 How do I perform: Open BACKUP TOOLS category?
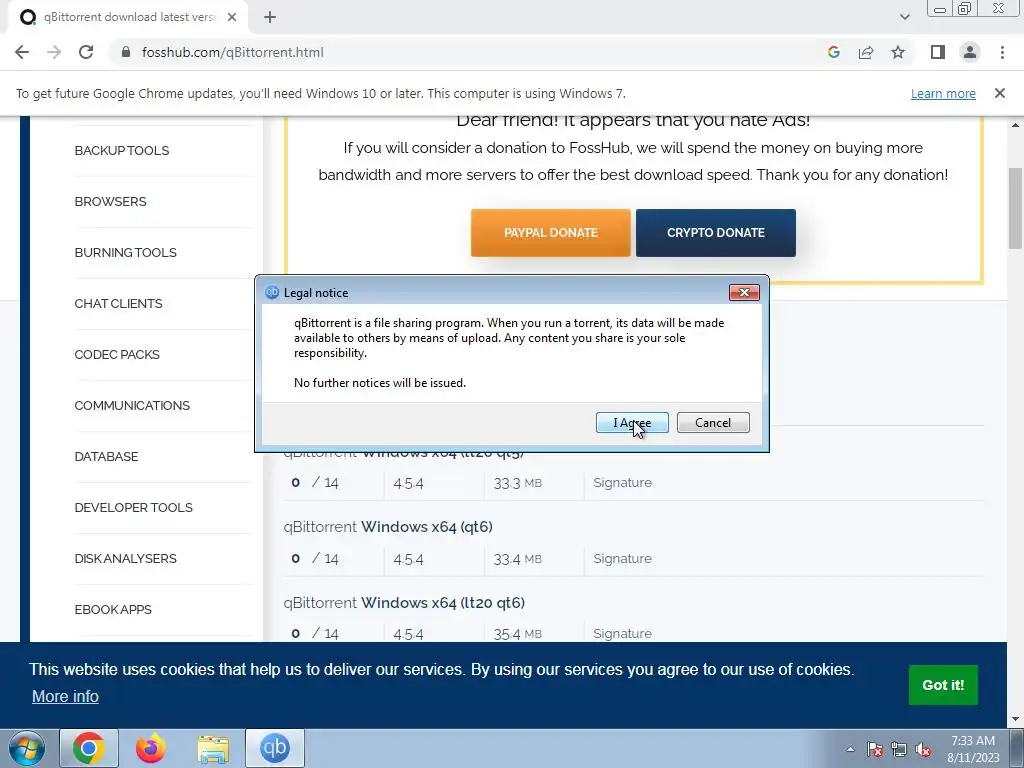(121, 150)
